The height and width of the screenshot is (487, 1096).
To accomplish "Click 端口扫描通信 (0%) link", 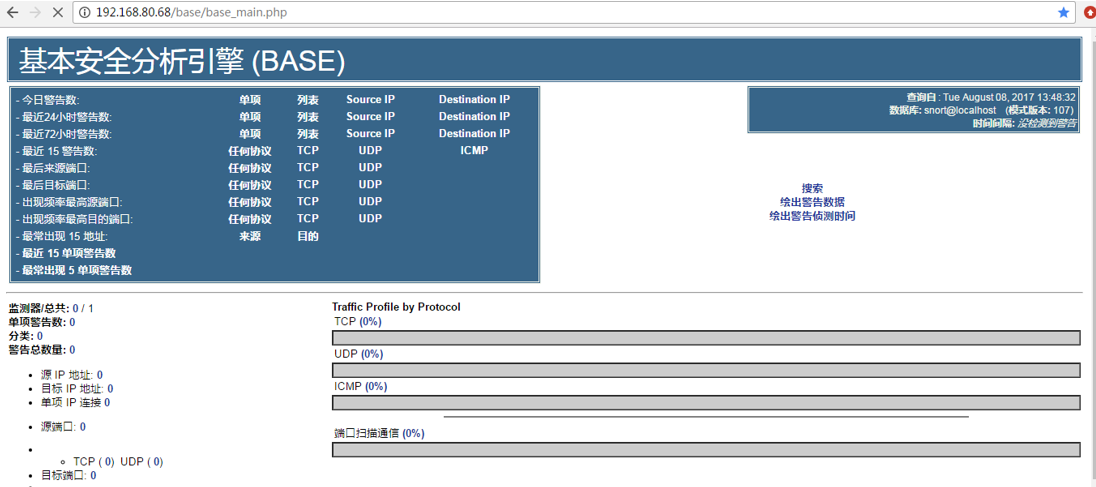I will click(413, 433).
